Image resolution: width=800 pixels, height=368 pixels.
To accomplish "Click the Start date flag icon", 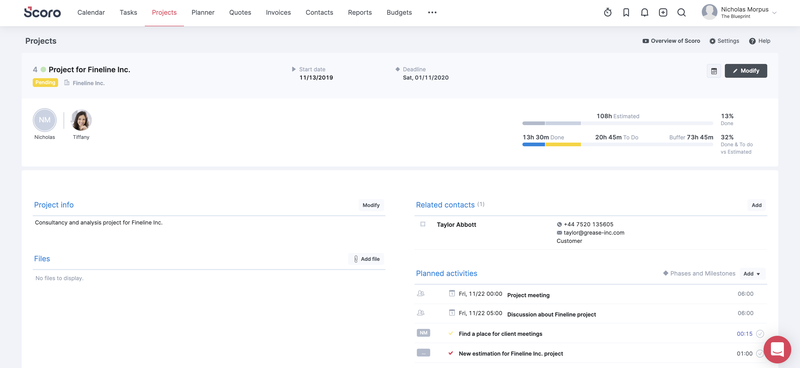I will coord(294,69).
